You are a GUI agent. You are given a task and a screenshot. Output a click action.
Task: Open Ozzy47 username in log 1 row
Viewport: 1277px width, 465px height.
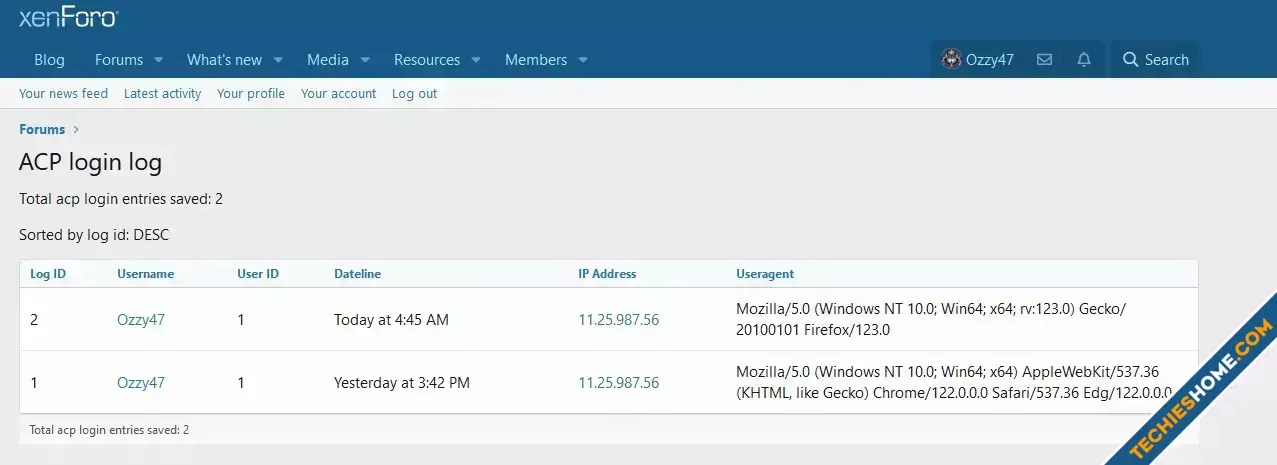tap(141, 382)
